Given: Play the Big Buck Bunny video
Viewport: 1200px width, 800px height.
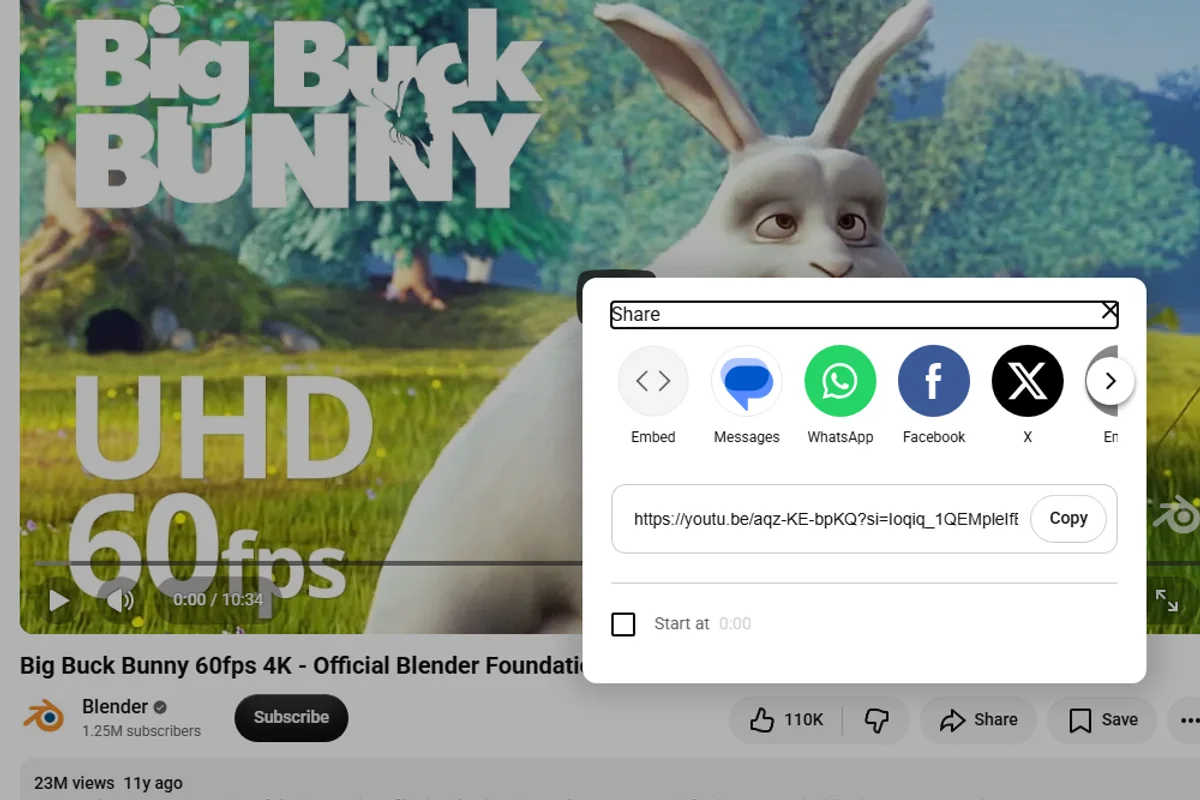Looking at the screenshot, I should (59, 600).
